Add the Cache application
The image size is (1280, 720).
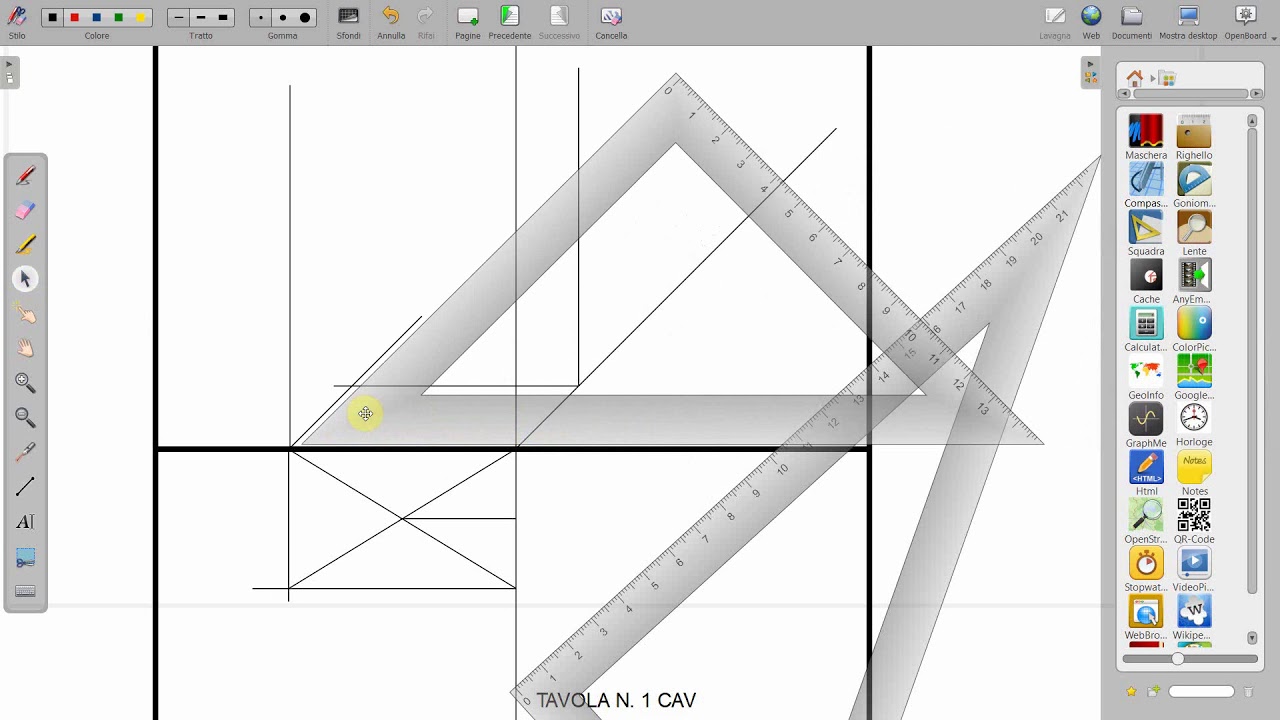[x=1146, y=281]
